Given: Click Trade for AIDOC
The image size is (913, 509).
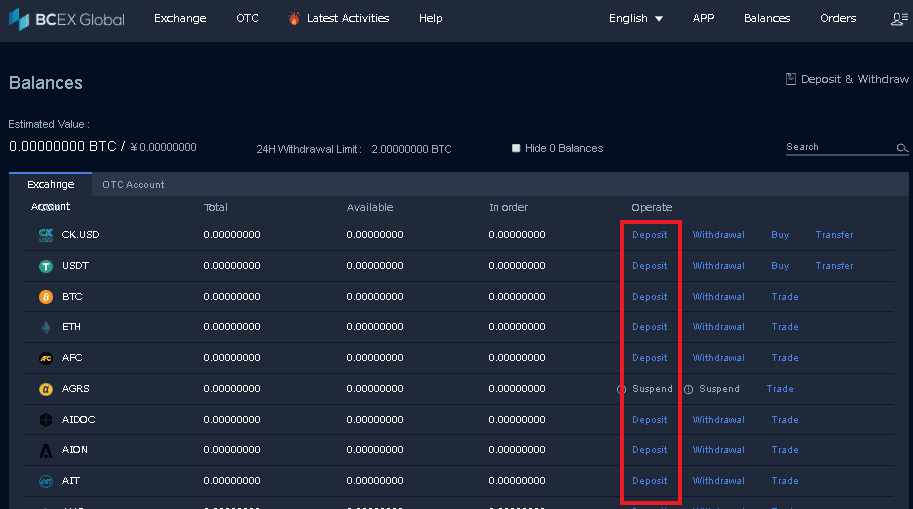Looking at the screenshot, I should coord(785,419).
